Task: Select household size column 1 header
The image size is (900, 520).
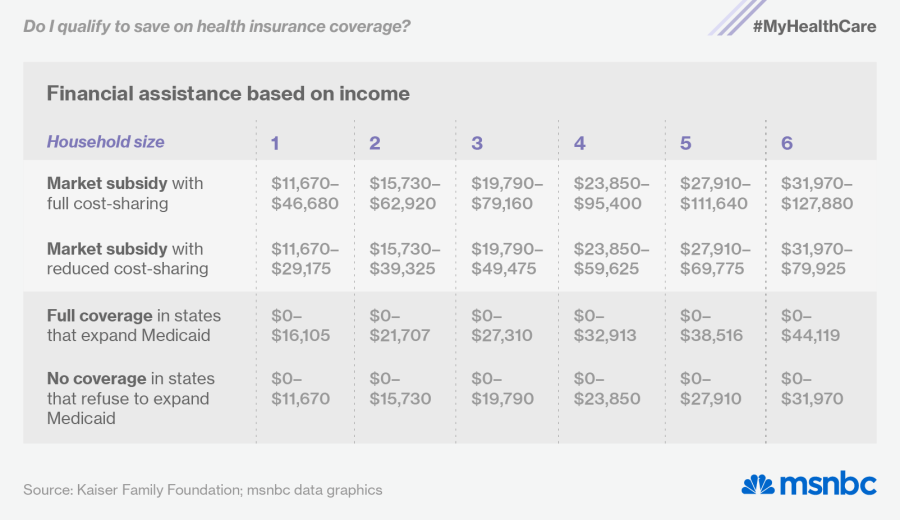Action: [275, 143]
